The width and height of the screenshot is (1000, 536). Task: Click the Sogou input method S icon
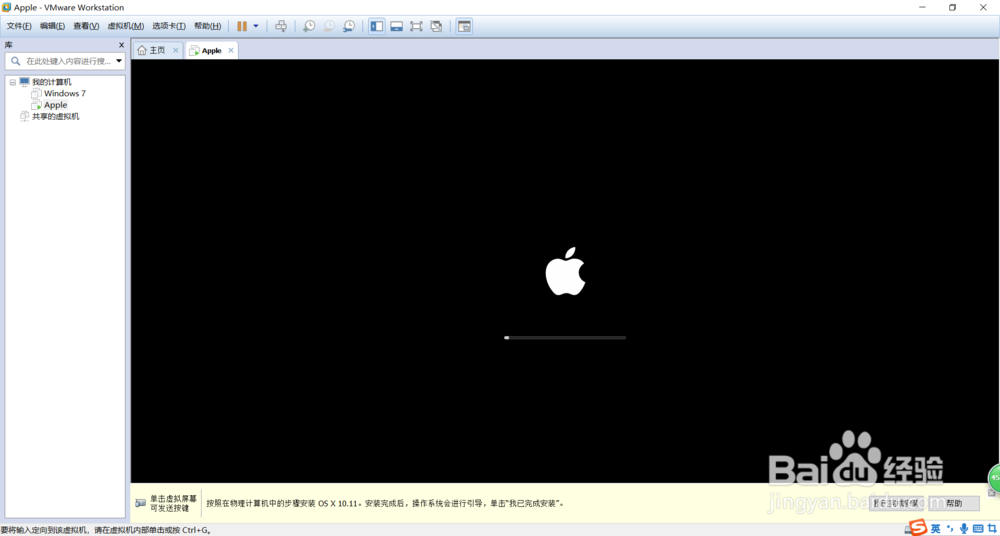[x=918, y=528]
